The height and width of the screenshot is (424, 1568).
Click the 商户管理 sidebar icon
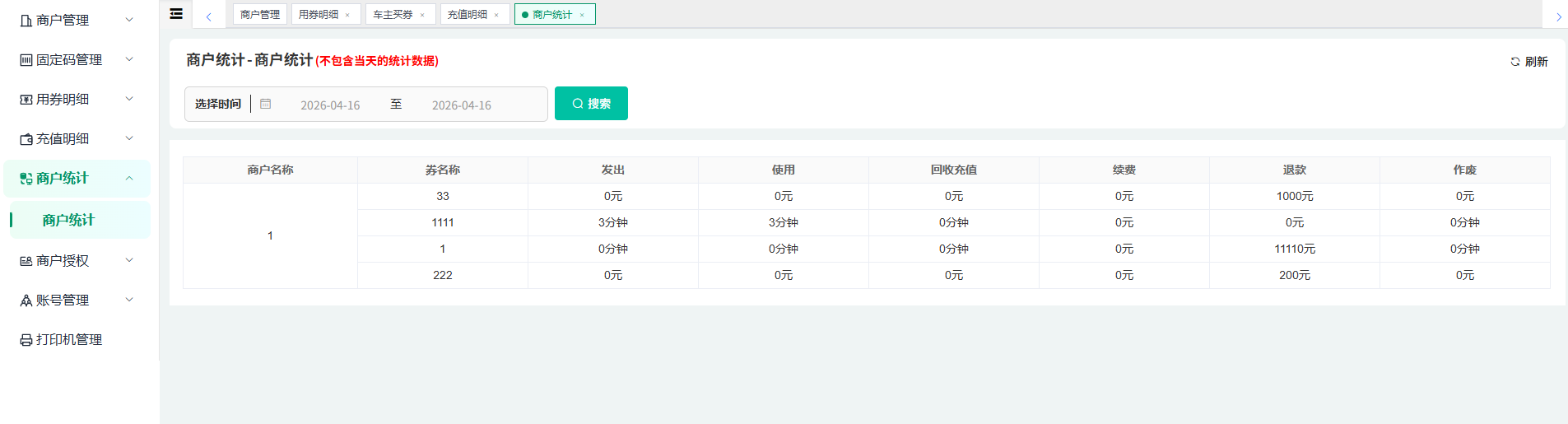pyautogui.click(x=26, y=21)
